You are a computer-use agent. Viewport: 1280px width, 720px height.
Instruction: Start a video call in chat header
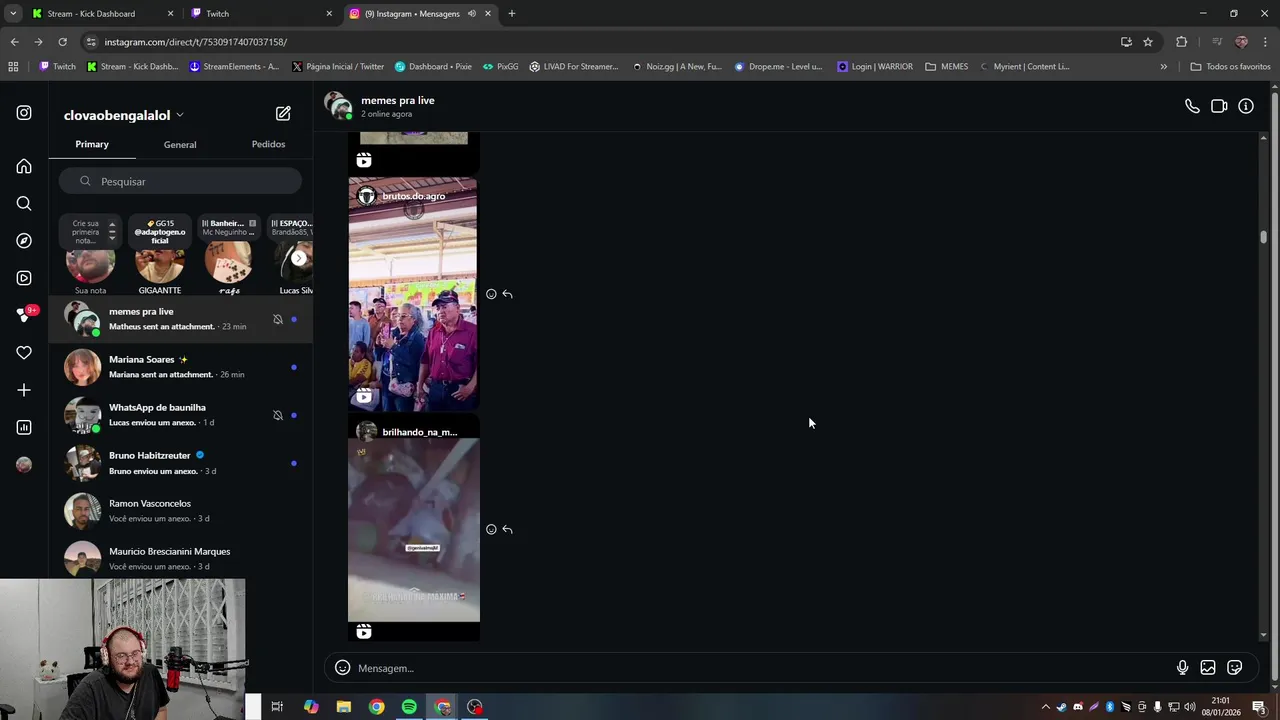pos(1219,106)
